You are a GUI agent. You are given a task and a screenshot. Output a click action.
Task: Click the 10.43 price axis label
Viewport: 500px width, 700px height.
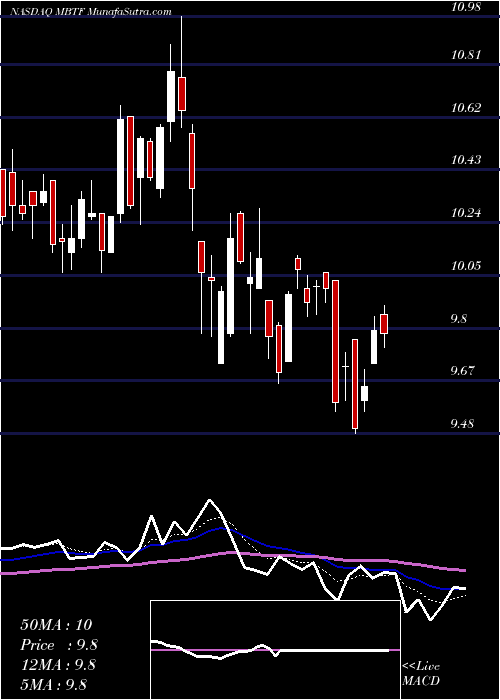[x=466, y=160]
